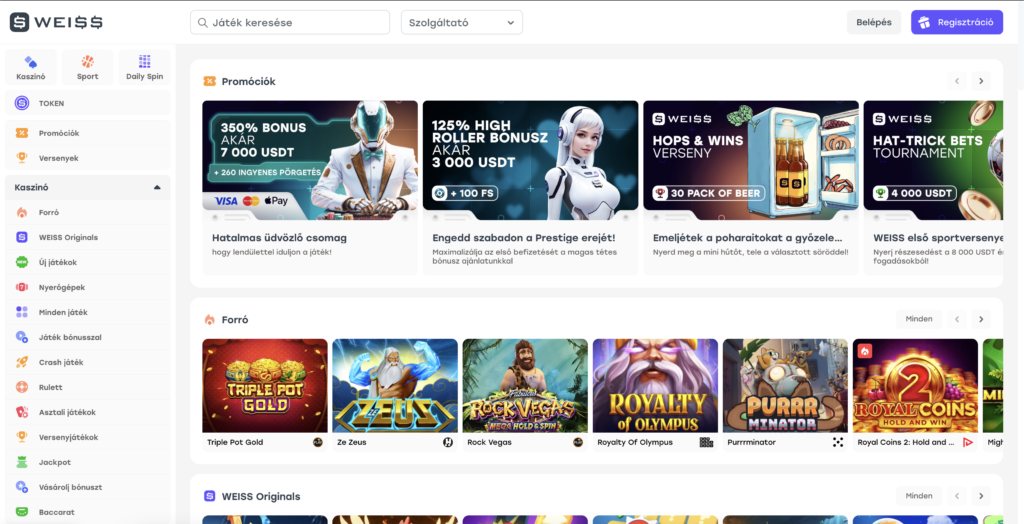Select the Crash játék rocket icon
Image resolution: width=1024 pixels, height=524 pixels.
coord(22,362)
